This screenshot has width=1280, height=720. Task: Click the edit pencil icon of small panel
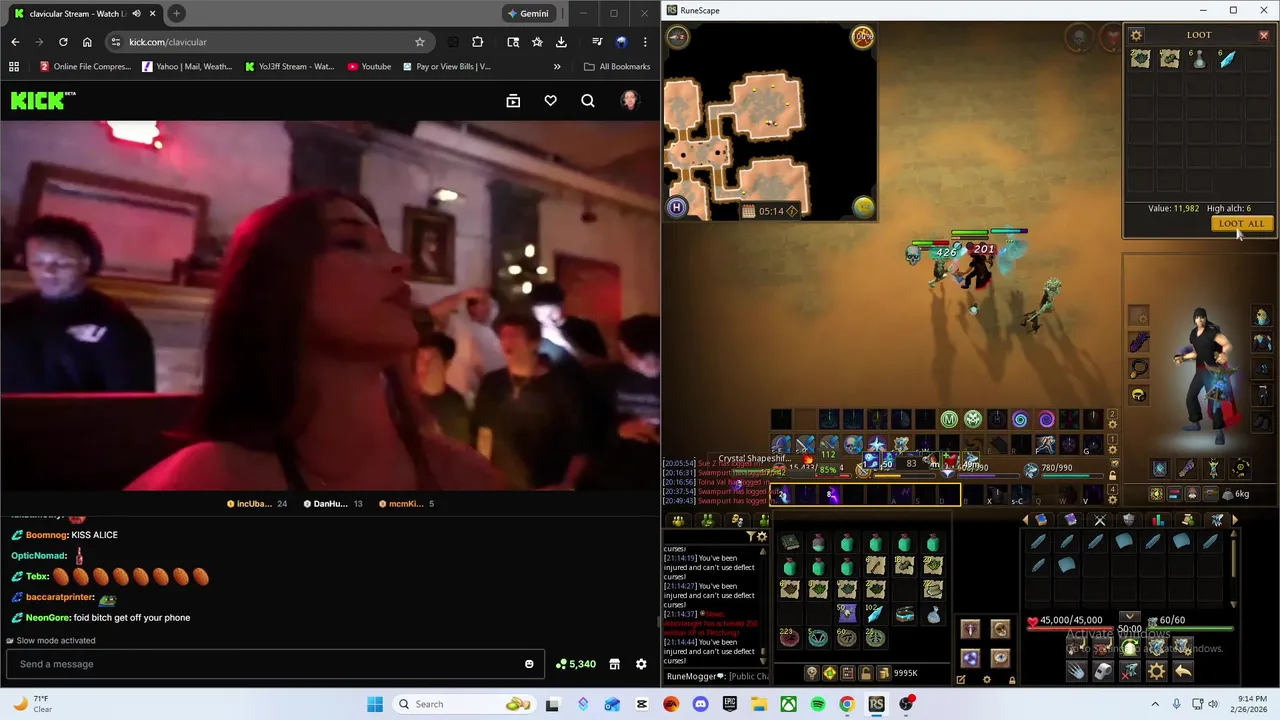pos(961,680)
